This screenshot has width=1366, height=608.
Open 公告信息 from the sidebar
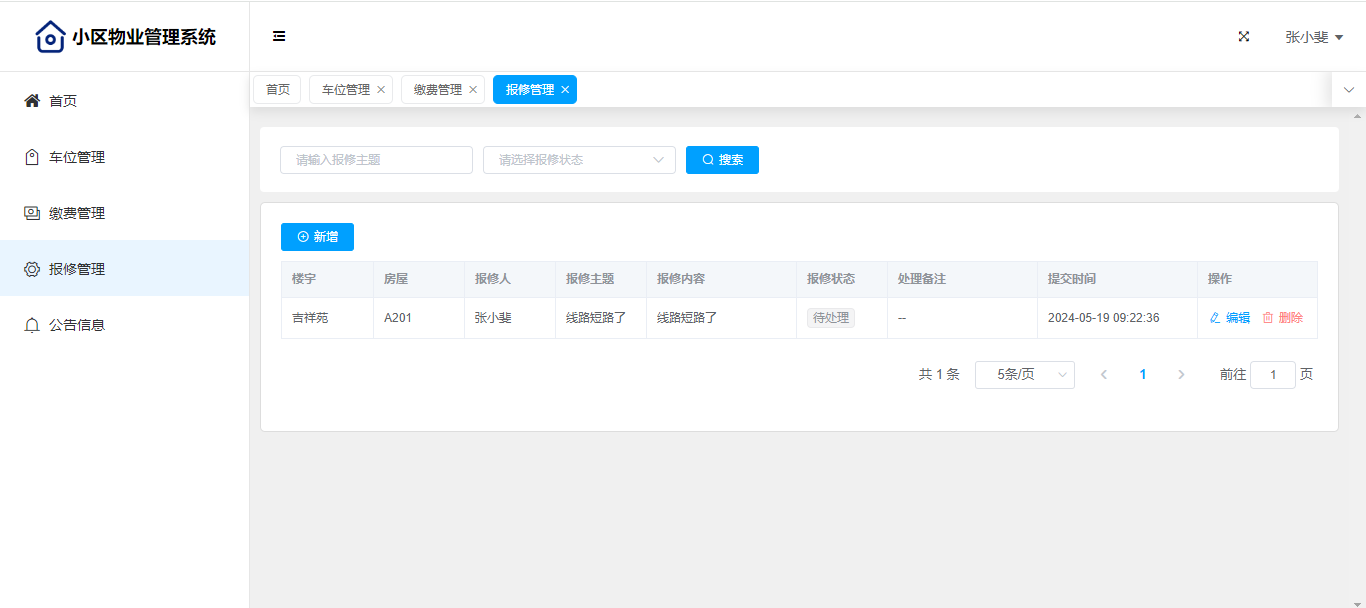pyautogui.click(x=77, y=325)
